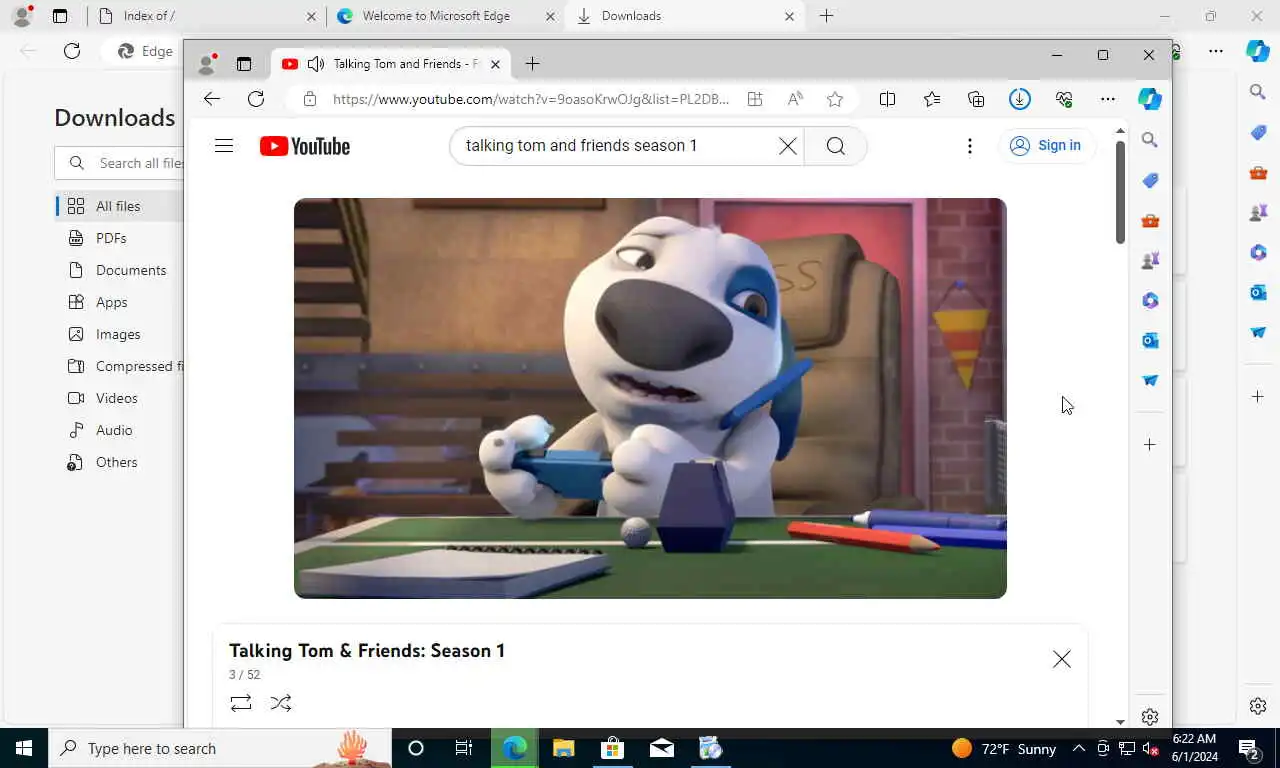Close the Season 1 playlist panel
The image size is (1280, 768).
point(1062,659)
